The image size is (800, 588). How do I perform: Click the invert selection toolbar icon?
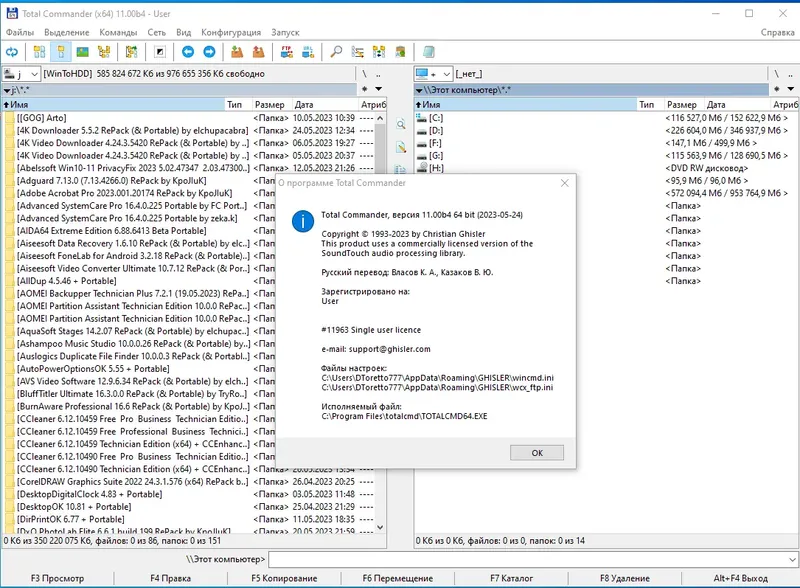[x=160, y=52]
